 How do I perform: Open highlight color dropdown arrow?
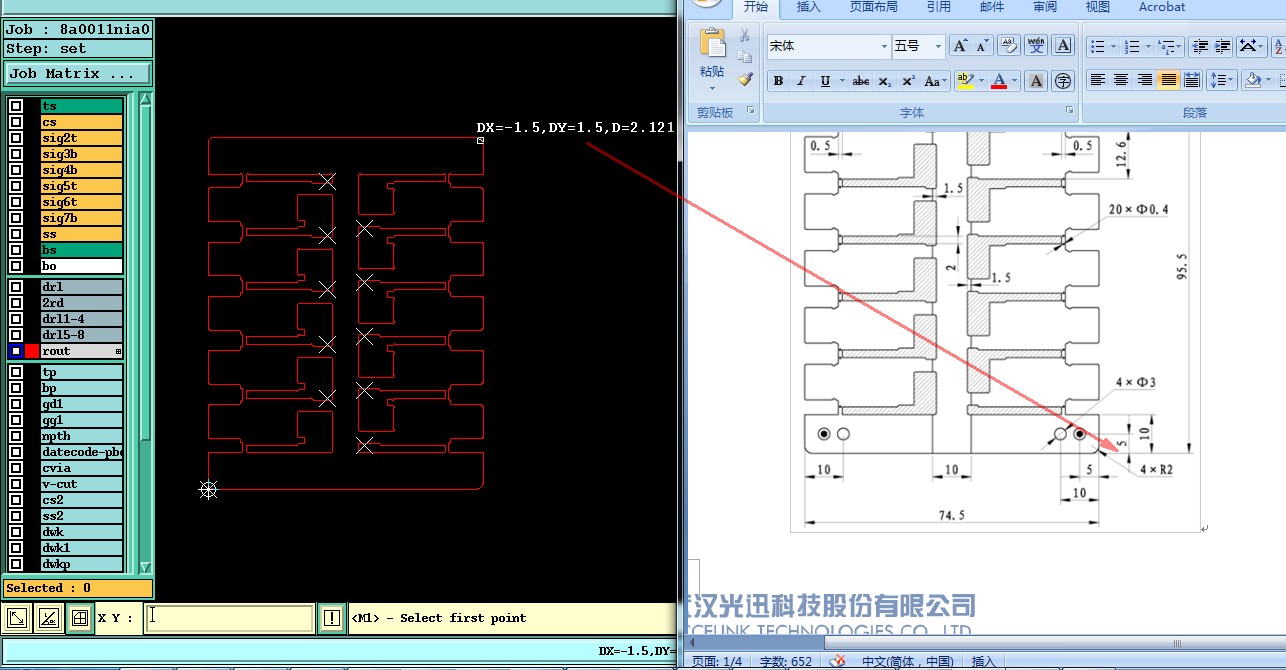point(981,81)
